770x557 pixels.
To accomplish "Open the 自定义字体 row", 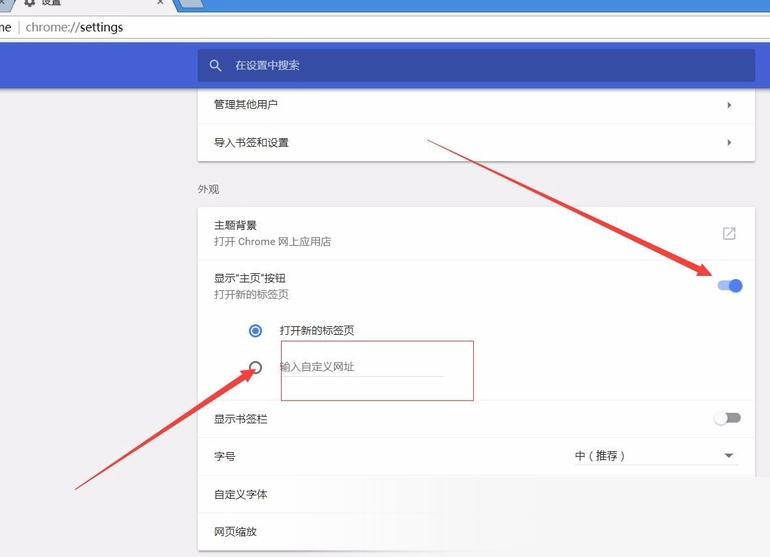I will click(x=476, y=495).
